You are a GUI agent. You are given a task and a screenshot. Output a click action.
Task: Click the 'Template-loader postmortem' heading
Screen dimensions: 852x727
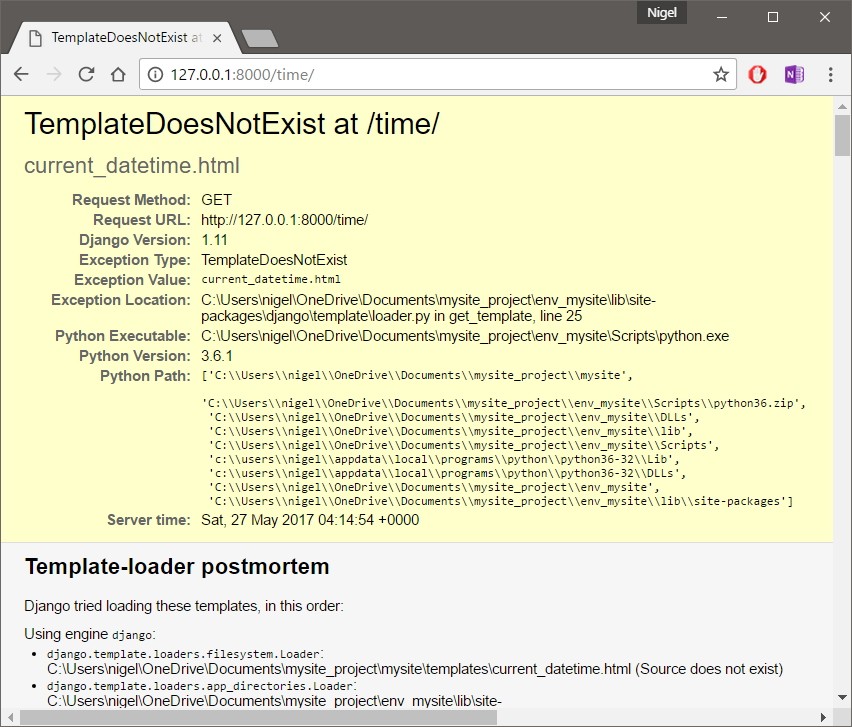click(177, 567)
